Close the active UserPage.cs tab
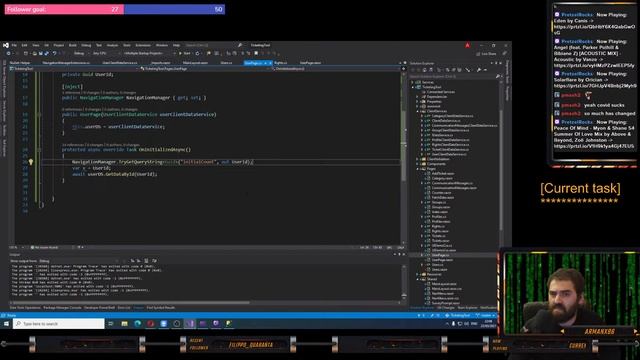This screenshot has height=360, width=640. pyautogui.click(x=270, y=63)
